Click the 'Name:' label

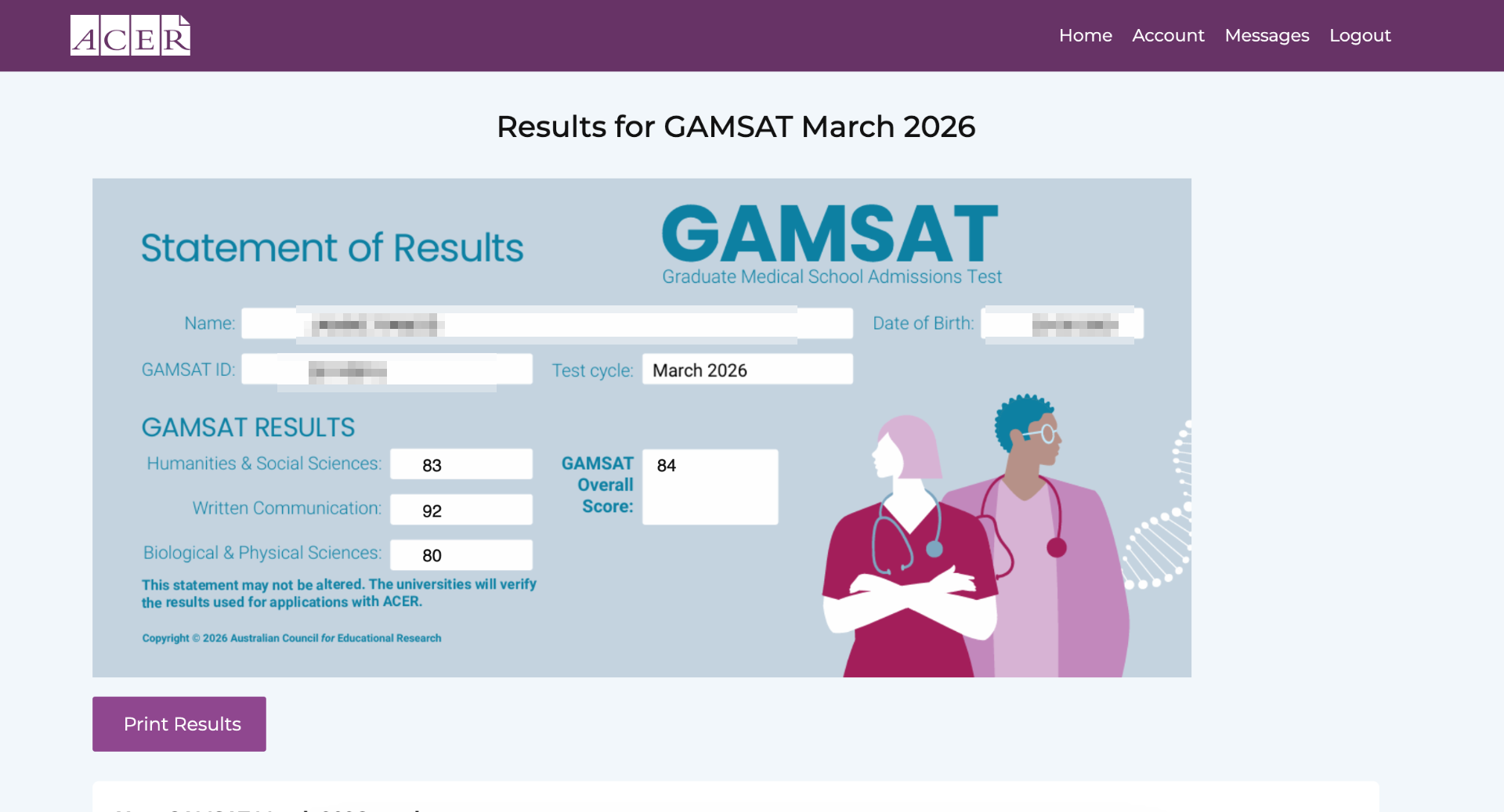pos(209,323)
